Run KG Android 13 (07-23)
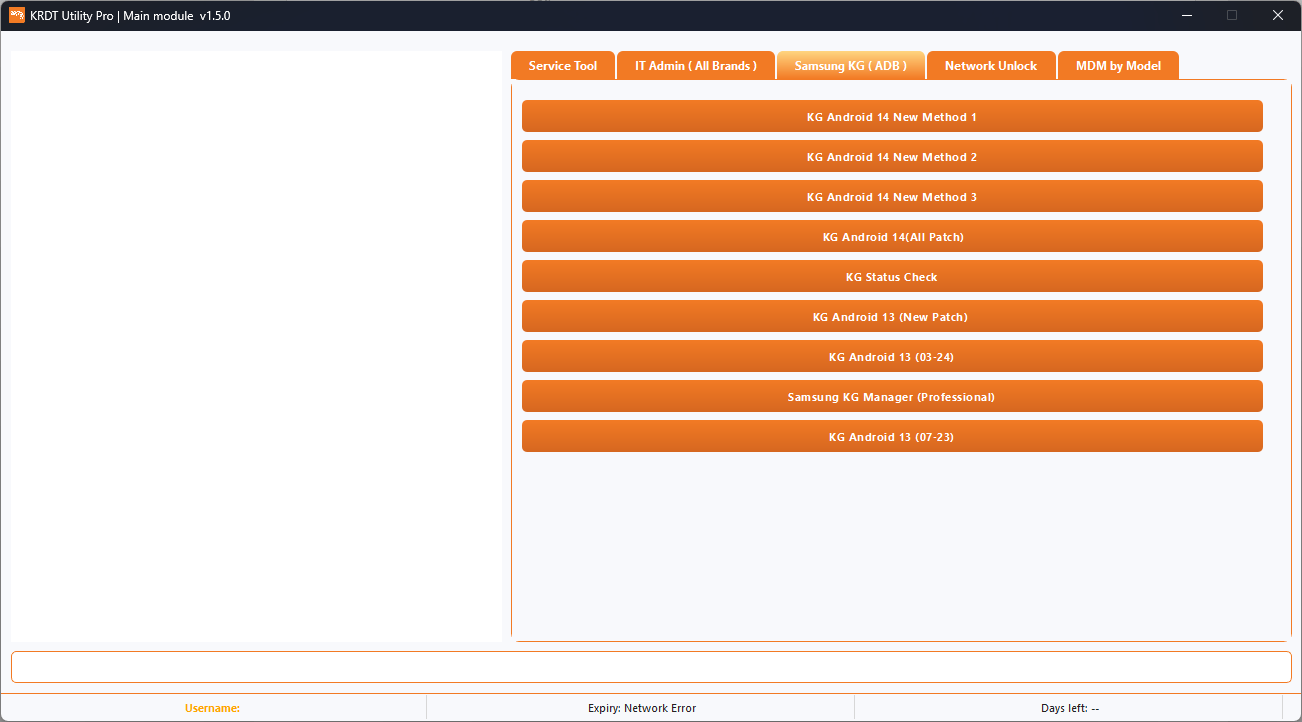 (891, 436)
